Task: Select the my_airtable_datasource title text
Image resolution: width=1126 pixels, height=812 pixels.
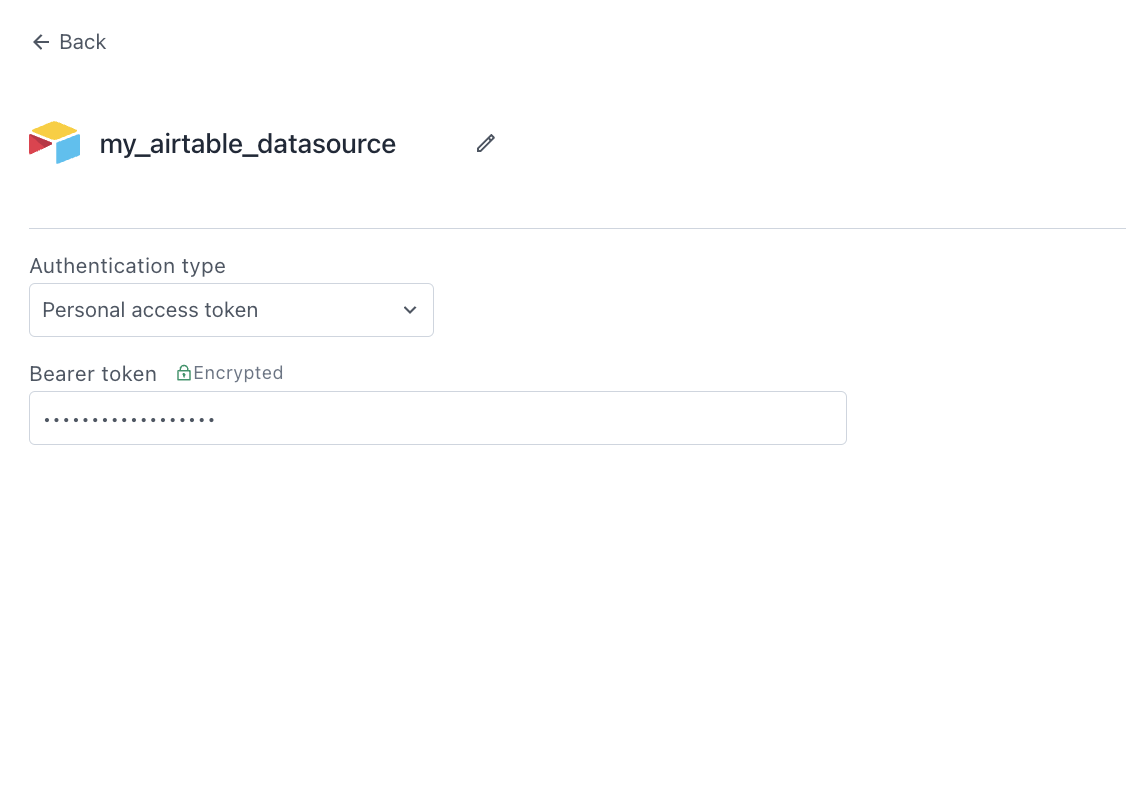Action: coord(247,144)
